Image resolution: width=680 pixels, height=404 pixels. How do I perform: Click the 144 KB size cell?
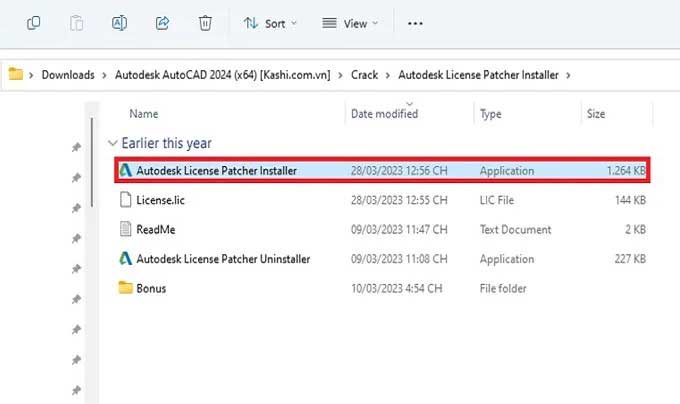630,200
